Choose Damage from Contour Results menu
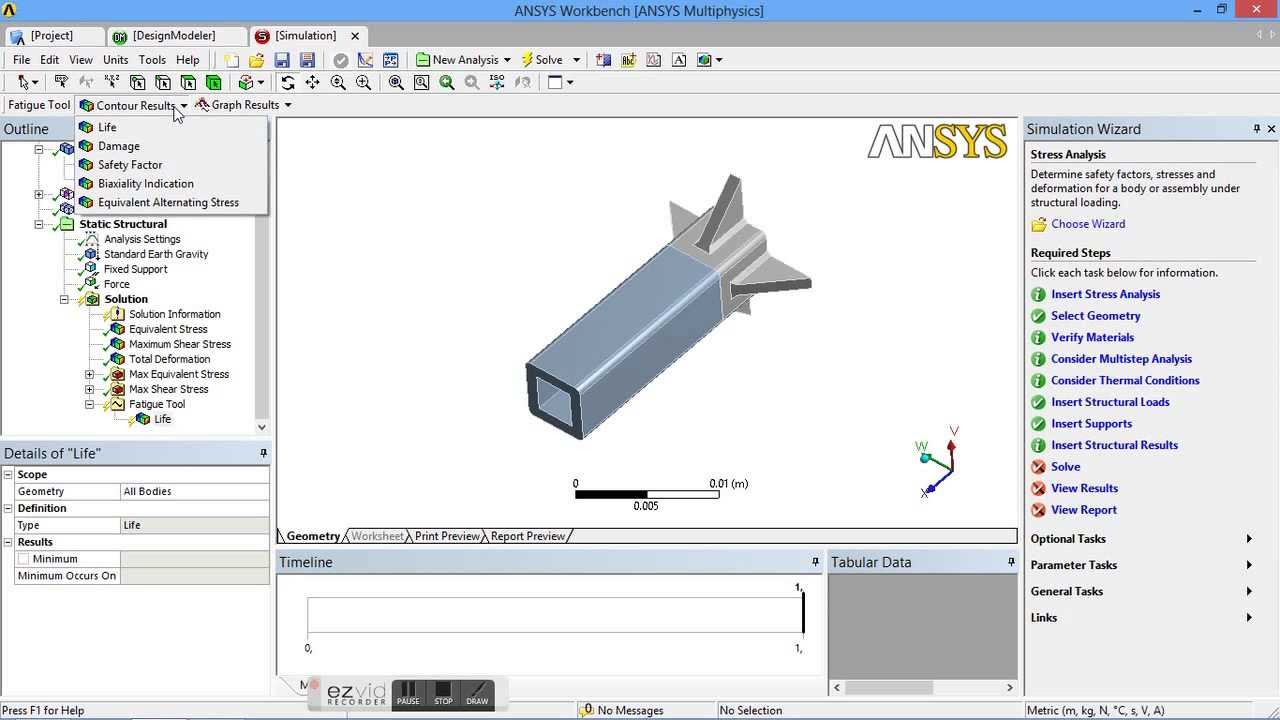1280x720 pixels. point(171,146)
